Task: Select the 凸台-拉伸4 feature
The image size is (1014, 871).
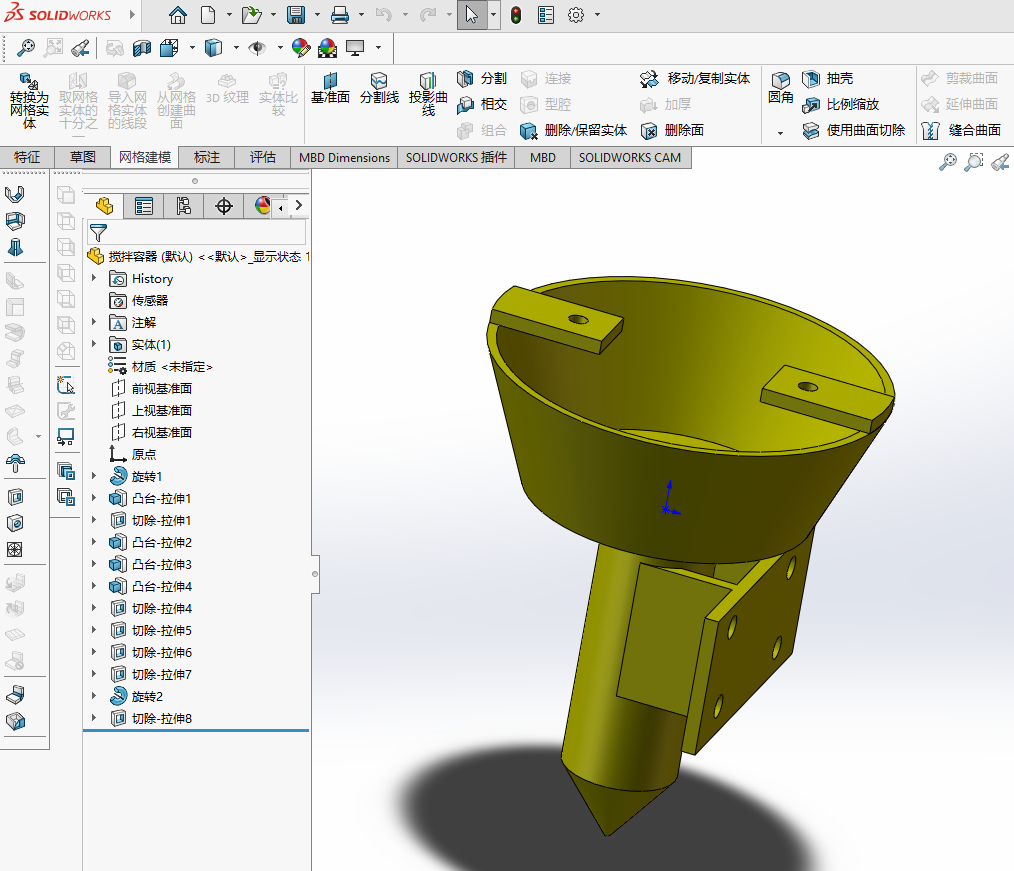Action: pos(151,586)
